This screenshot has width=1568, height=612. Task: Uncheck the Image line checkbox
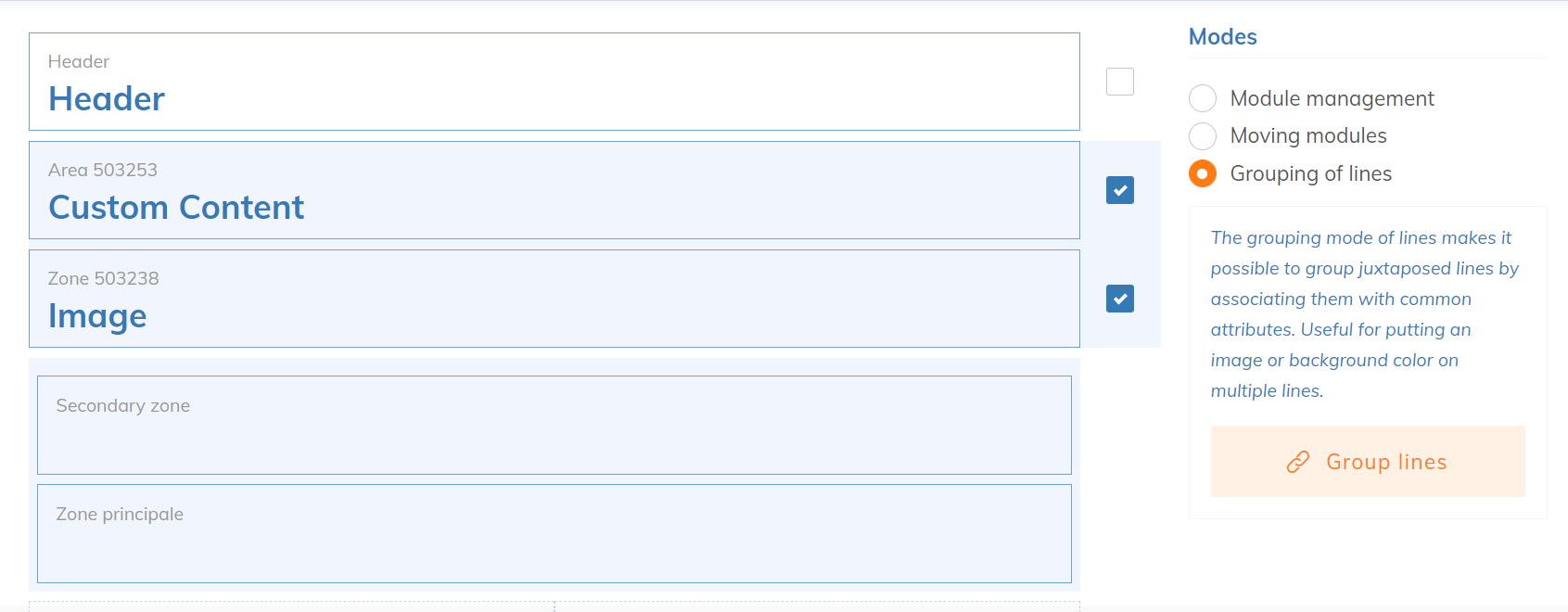point(1119,299)
